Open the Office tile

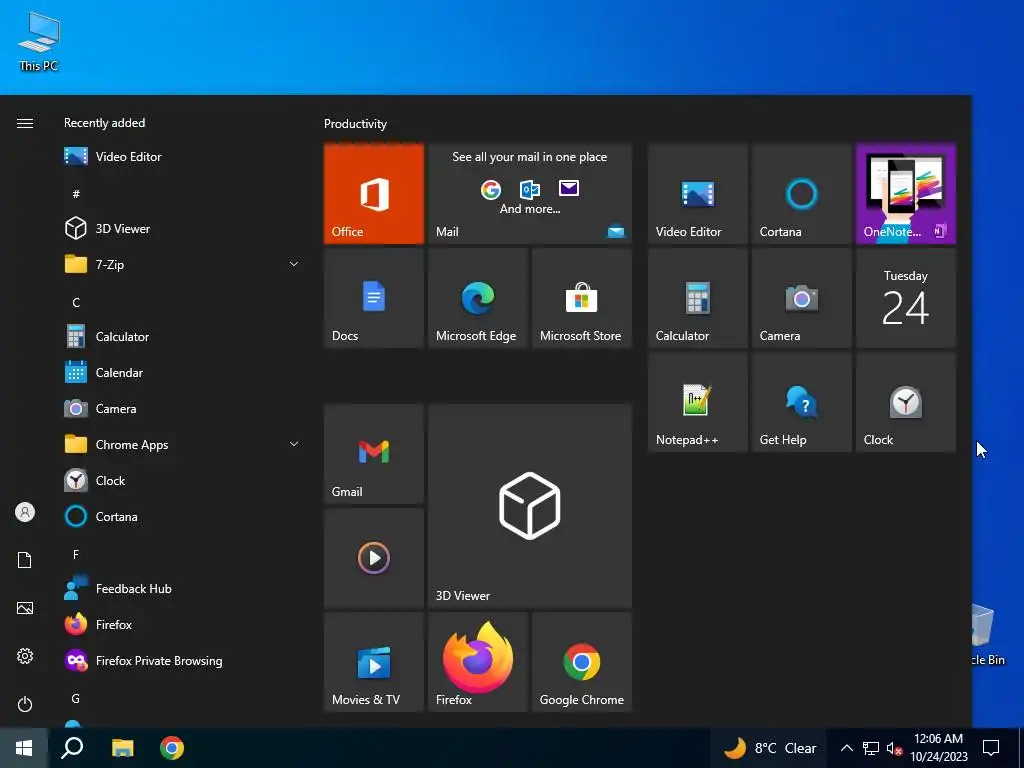click(374, 194)
